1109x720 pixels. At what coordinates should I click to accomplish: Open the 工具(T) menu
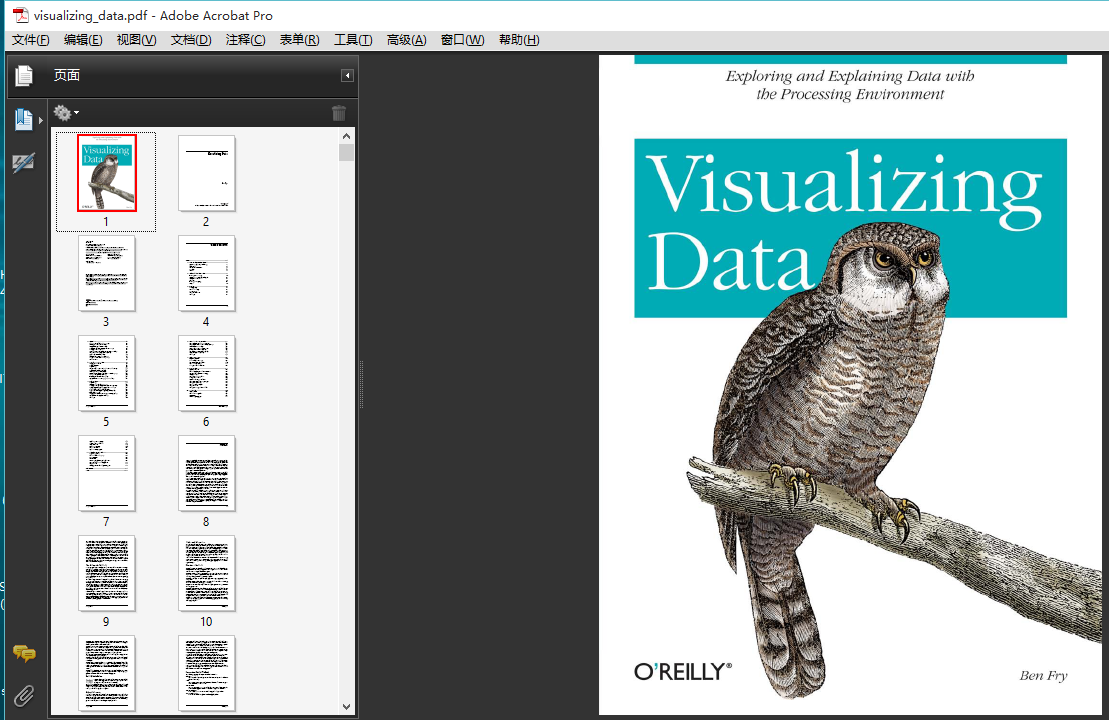tap(353, 40)
